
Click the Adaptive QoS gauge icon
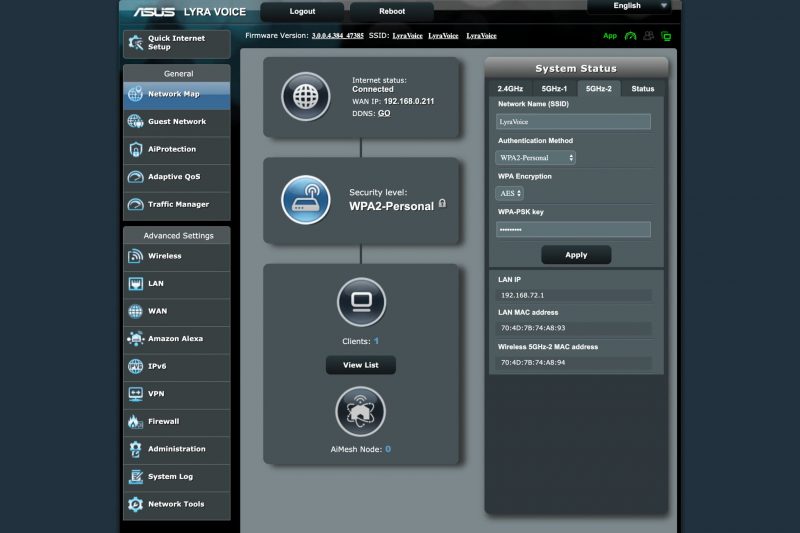pos(136,176)
